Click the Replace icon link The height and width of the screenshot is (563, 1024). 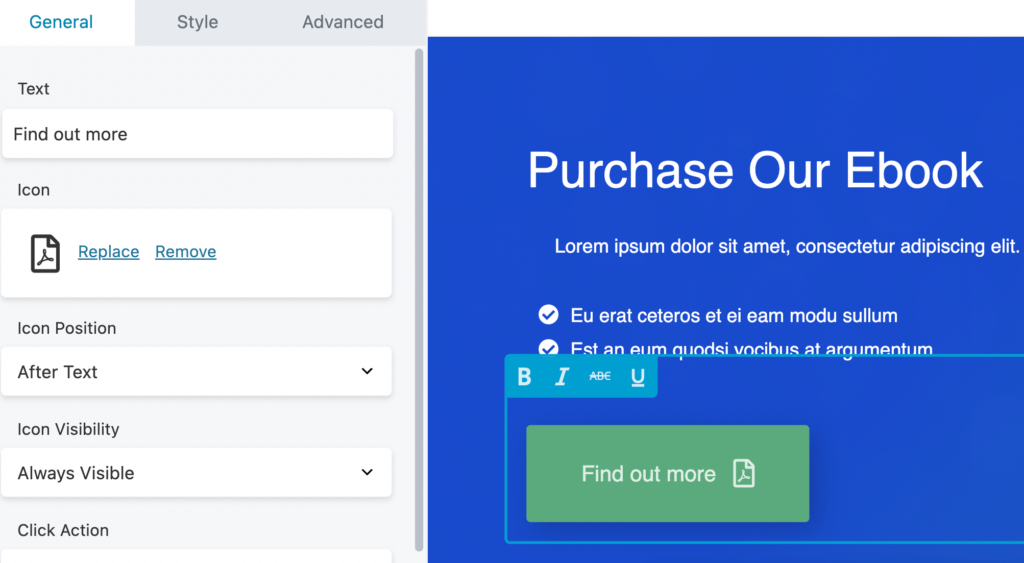point(109,252)
